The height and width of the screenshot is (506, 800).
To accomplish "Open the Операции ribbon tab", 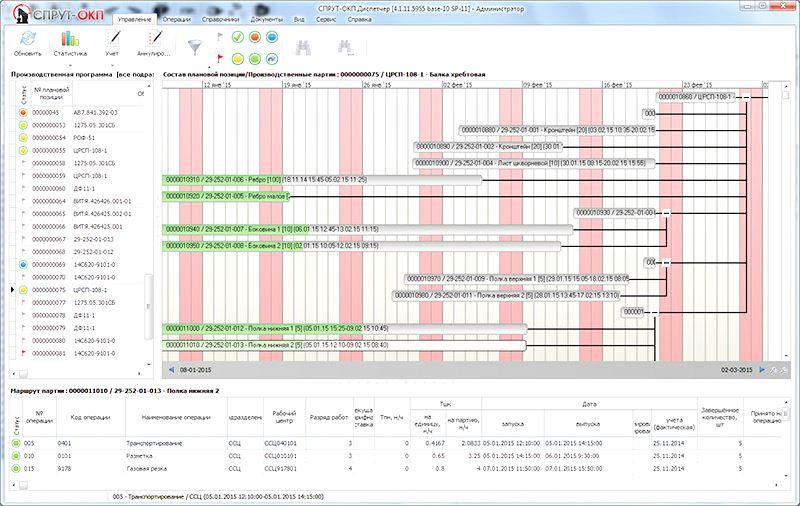I will click(x=176, y=19).
